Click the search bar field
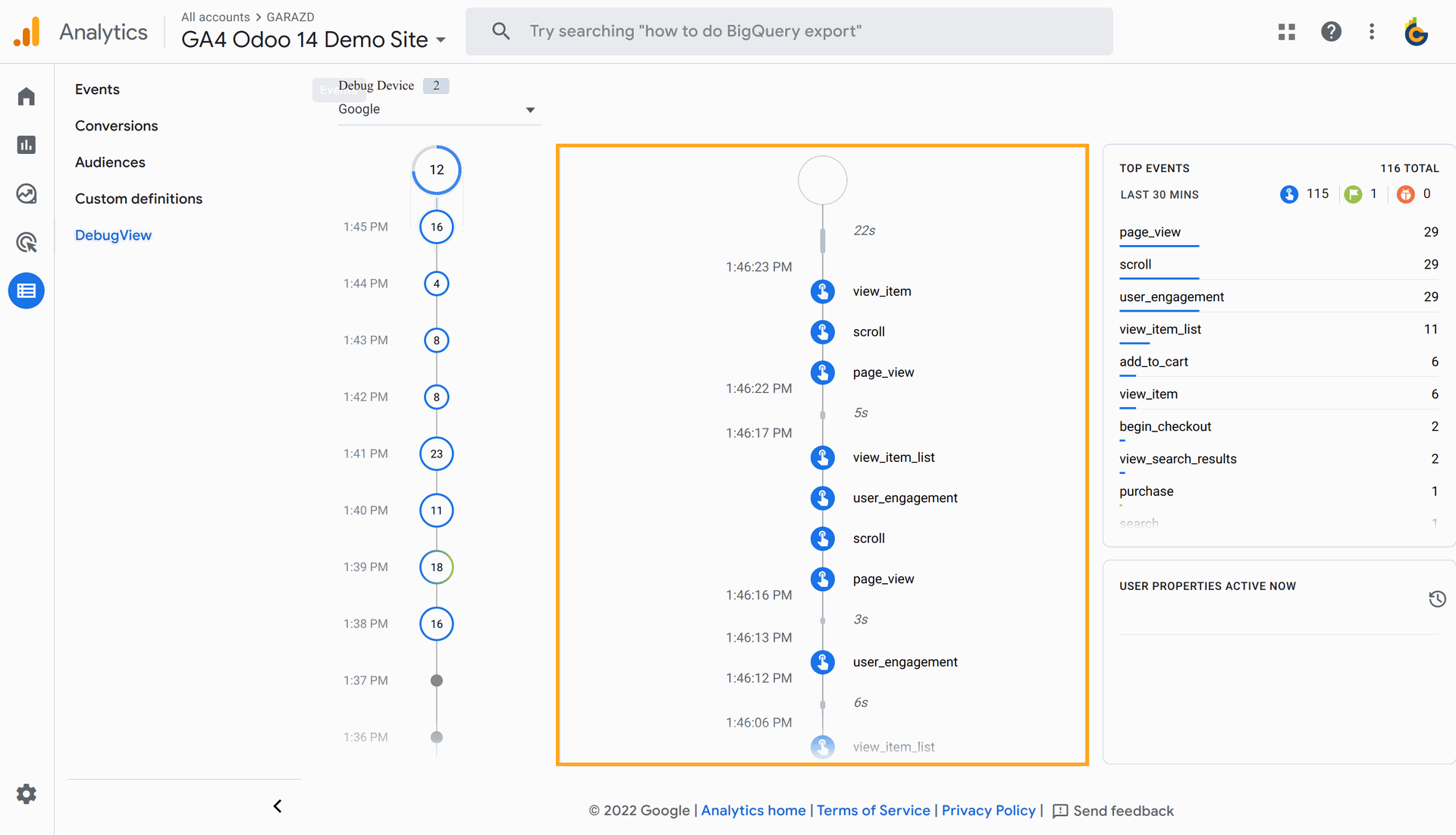1456x835 pixels. 789,31
